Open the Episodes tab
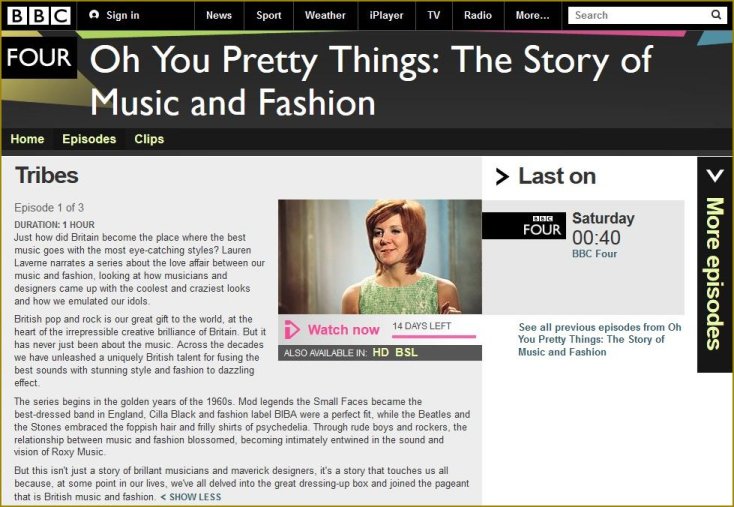The image size is (734, 507). 89,139
